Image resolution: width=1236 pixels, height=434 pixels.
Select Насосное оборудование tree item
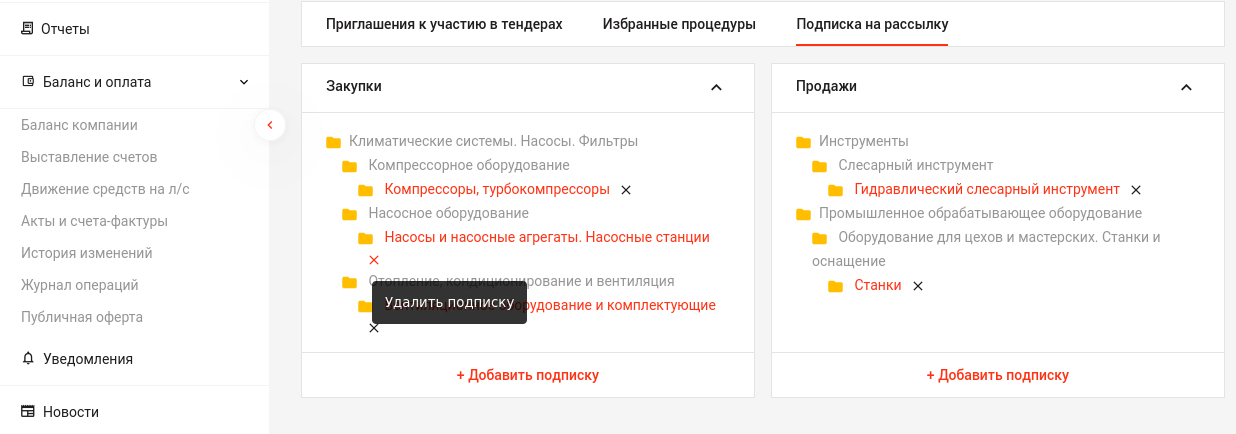tap(448, 213)
